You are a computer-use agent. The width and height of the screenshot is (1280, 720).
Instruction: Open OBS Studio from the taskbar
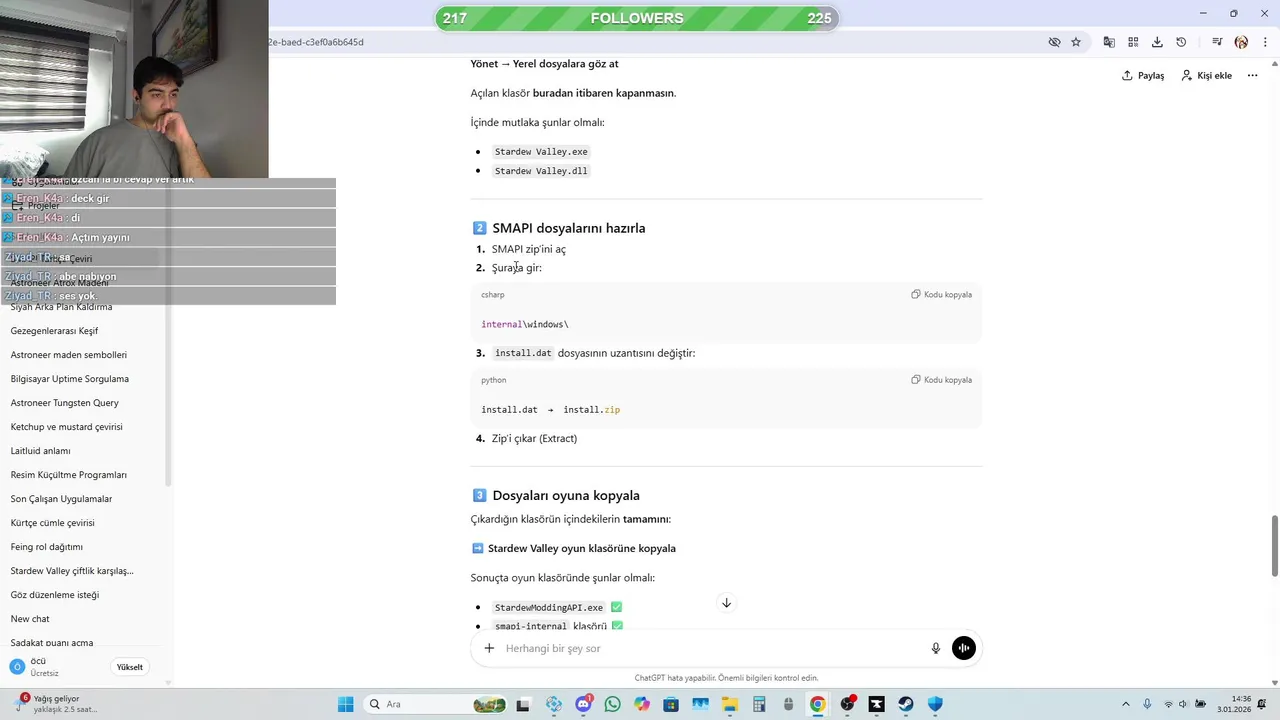[x=847, y=704]
